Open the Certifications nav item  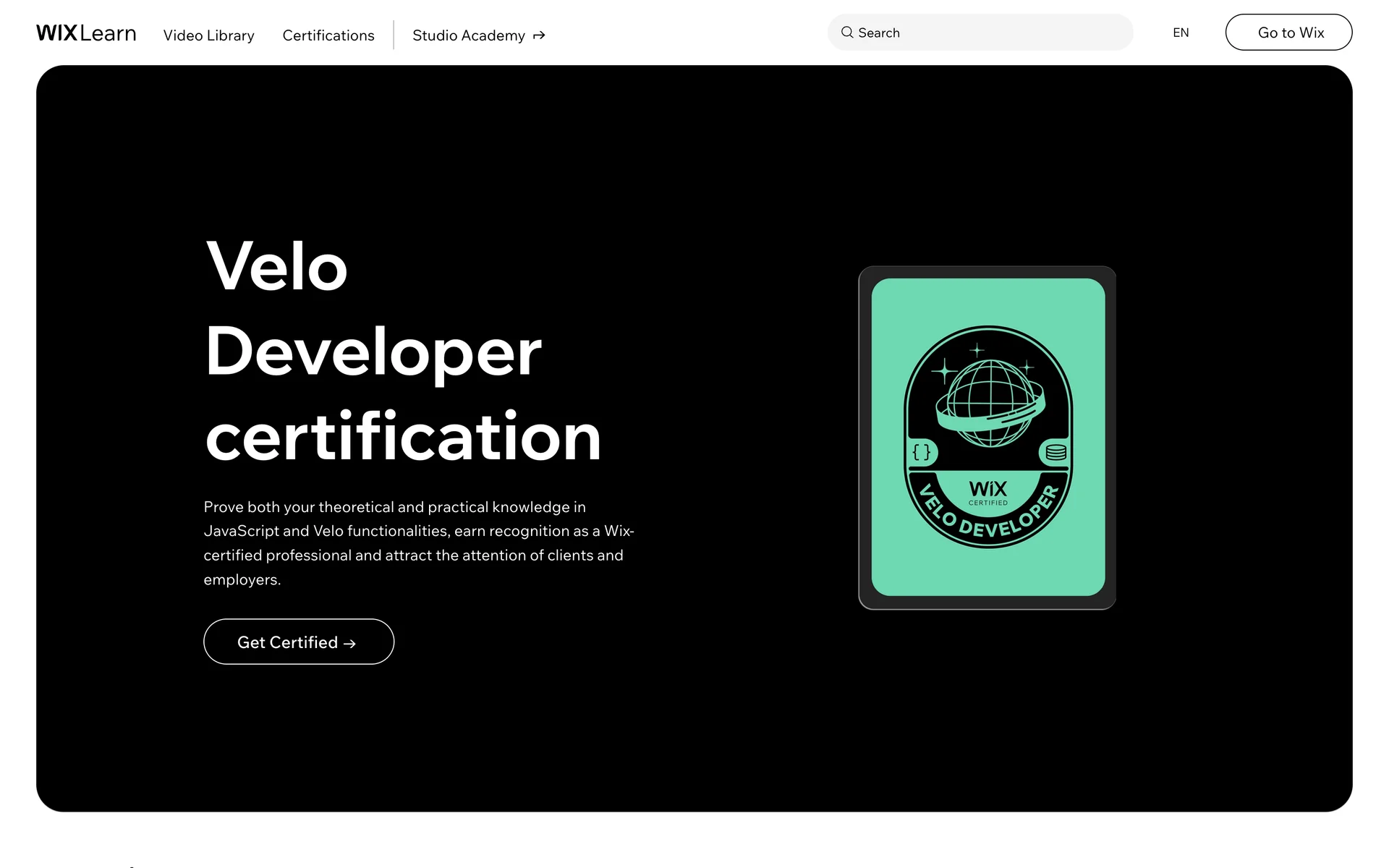point(328,35)
